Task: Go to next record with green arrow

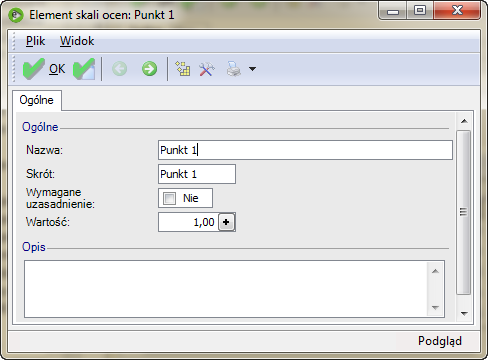Action: pos(149,69)
